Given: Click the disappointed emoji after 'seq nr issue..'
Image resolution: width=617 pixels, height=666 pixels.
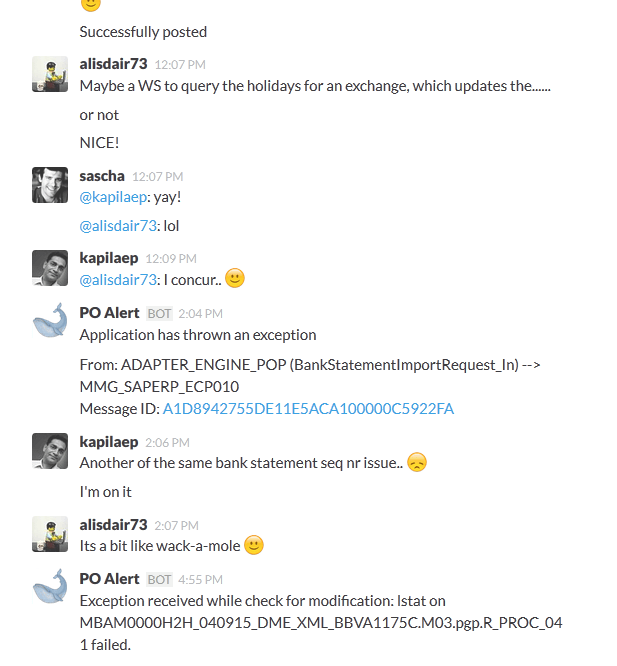Looking at the screenshot, I should 417,462.
